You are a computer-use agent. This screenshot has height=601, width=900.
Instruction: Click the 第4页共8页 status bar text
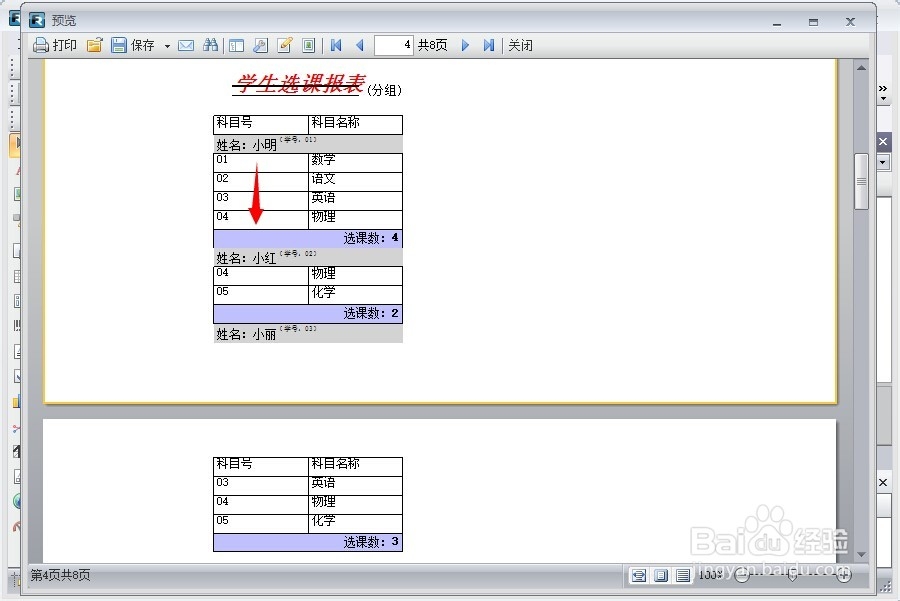(x=60, y=575)
